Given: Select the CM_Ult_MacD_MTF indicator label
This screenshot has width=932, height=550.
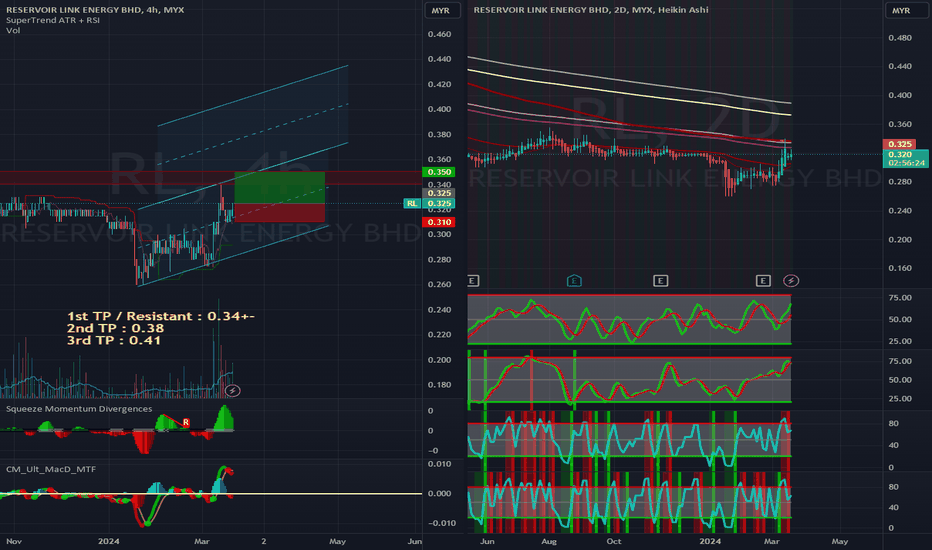Looking at the screenshot, I should click(51, 469).
